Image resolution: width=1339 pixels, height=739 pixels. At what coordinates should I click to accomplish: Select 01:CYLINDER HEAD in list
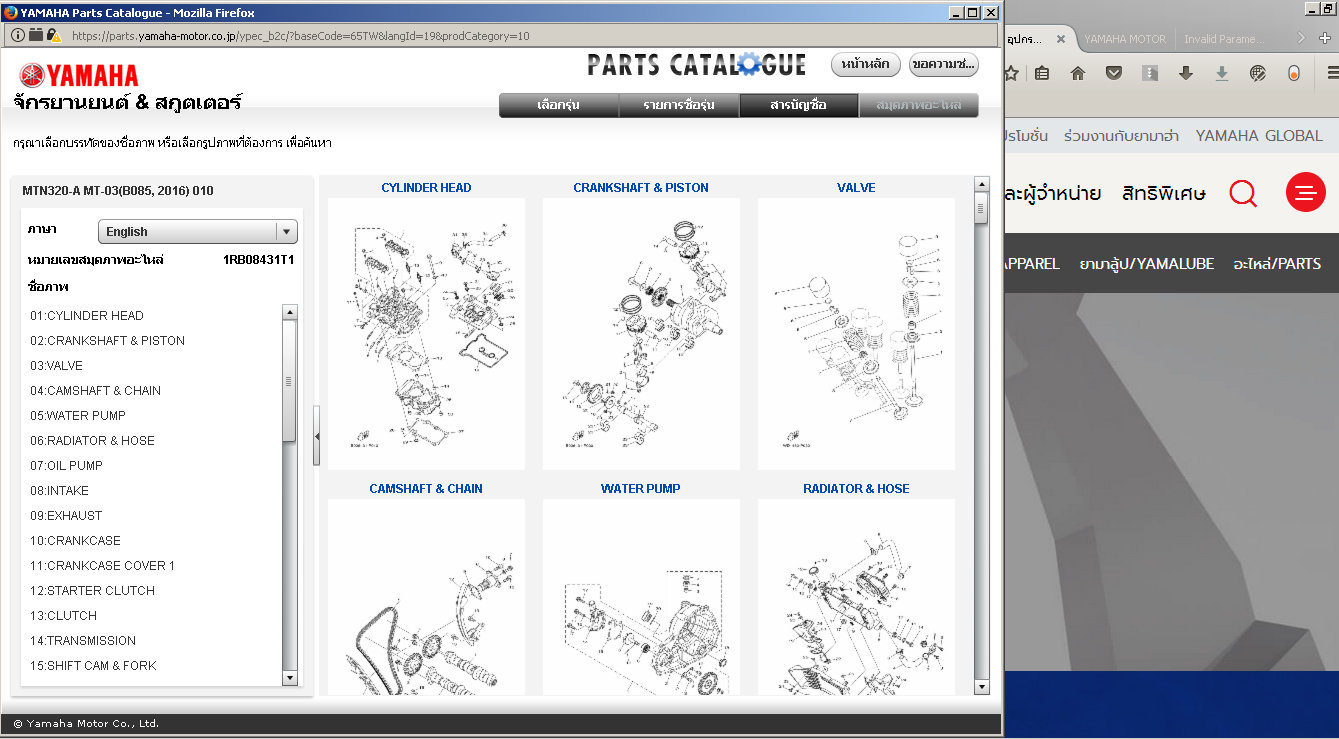[154, 316]
